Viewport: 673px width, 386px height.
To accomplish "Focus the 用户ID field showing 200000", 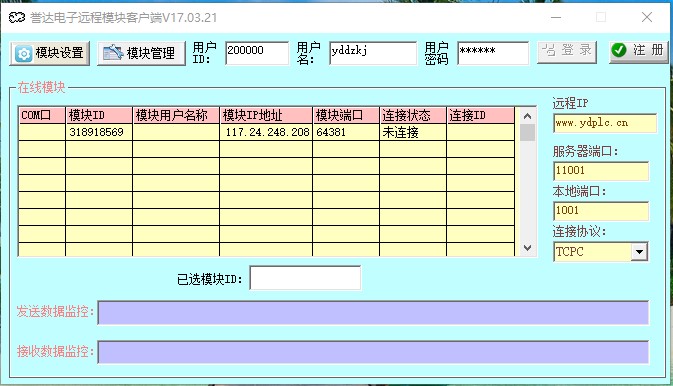I will pyautogui.click(x=257, y=53).
